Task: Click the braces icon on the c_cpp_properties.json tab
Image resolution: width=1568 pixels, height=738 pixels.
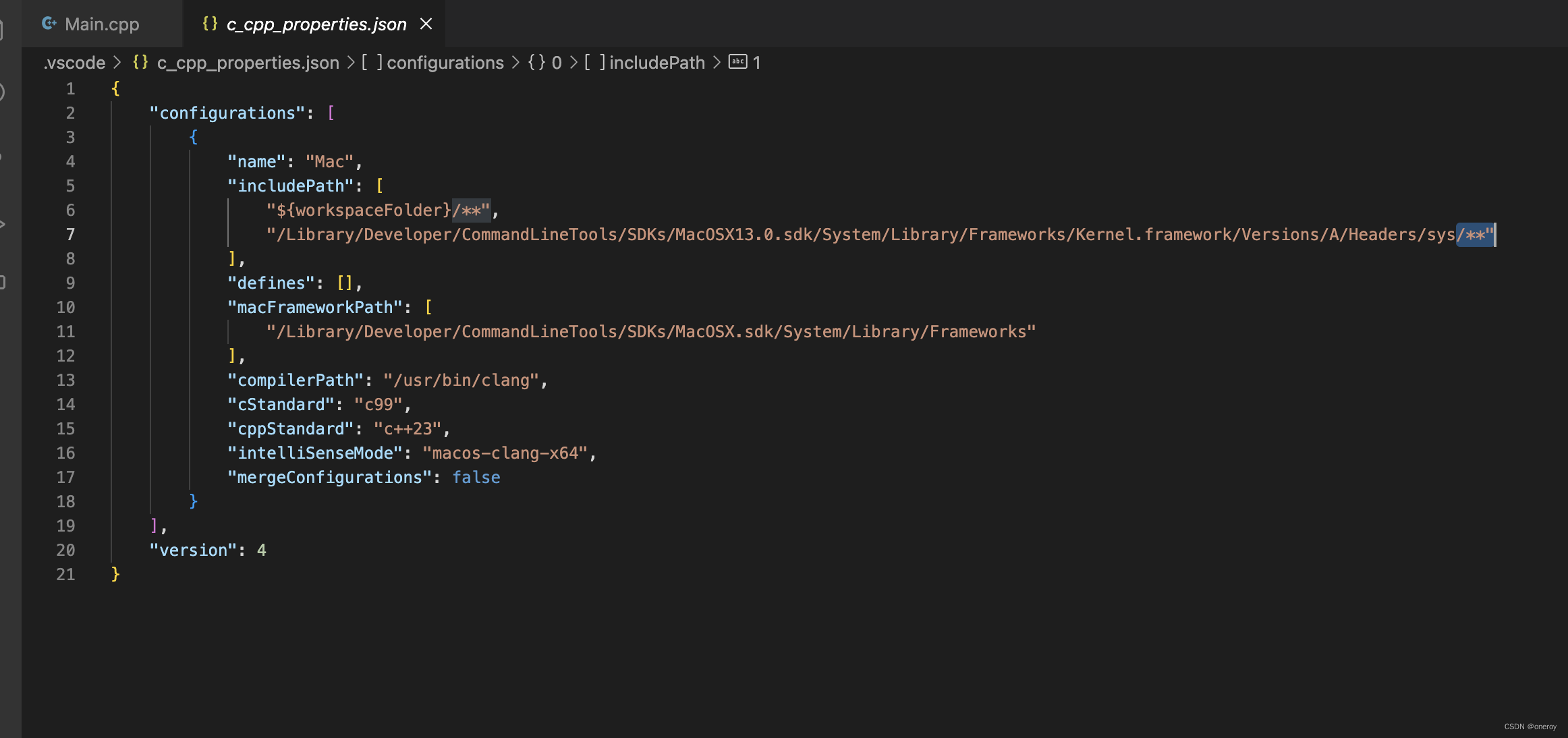Action: click(209, 23)
